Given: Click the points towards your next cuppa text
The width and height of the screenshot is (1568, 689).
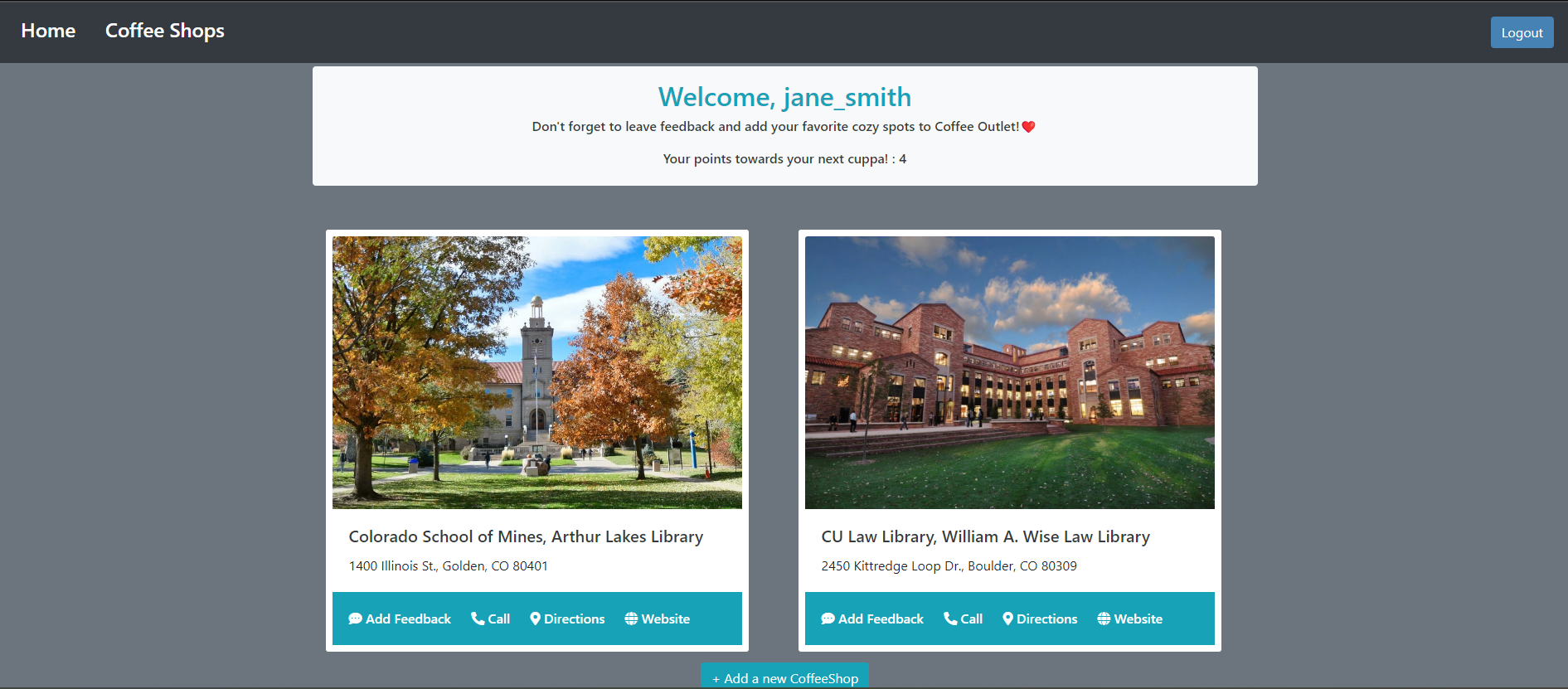Looking at the screenshot, I should pos(784,158).
